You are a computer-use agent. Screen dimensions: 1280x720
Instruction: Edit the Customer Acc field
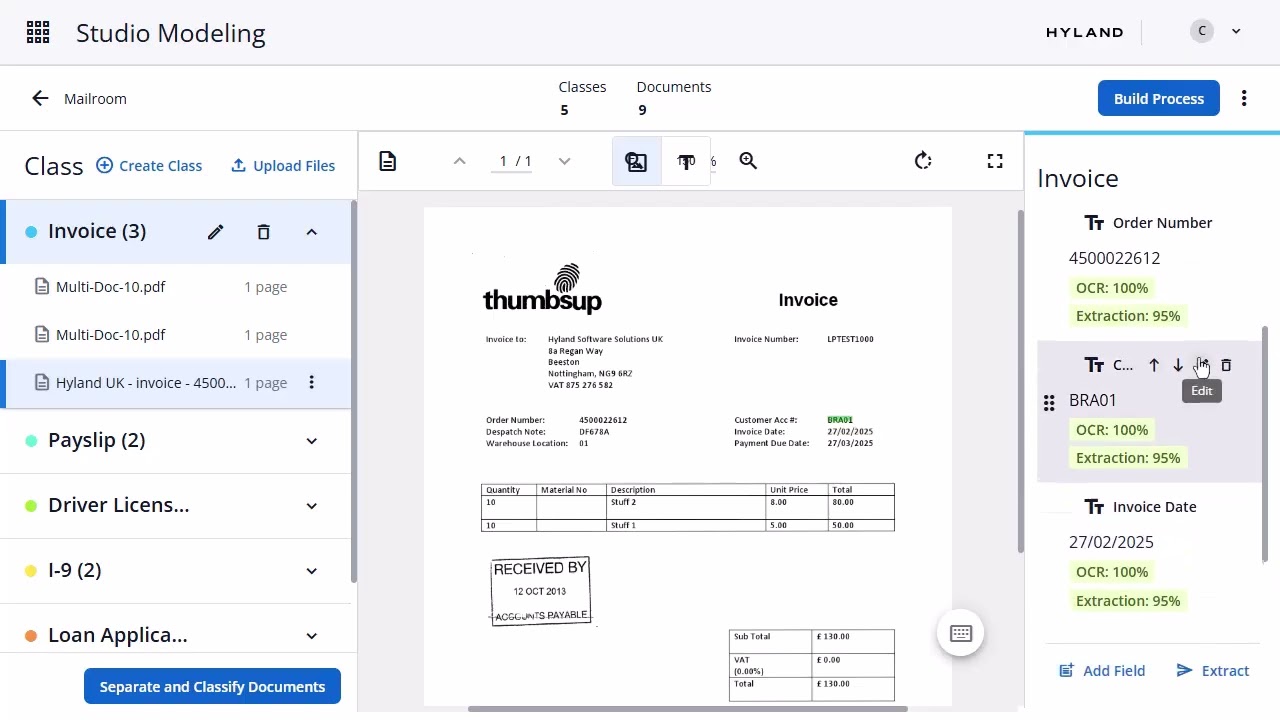(1202, 365)
